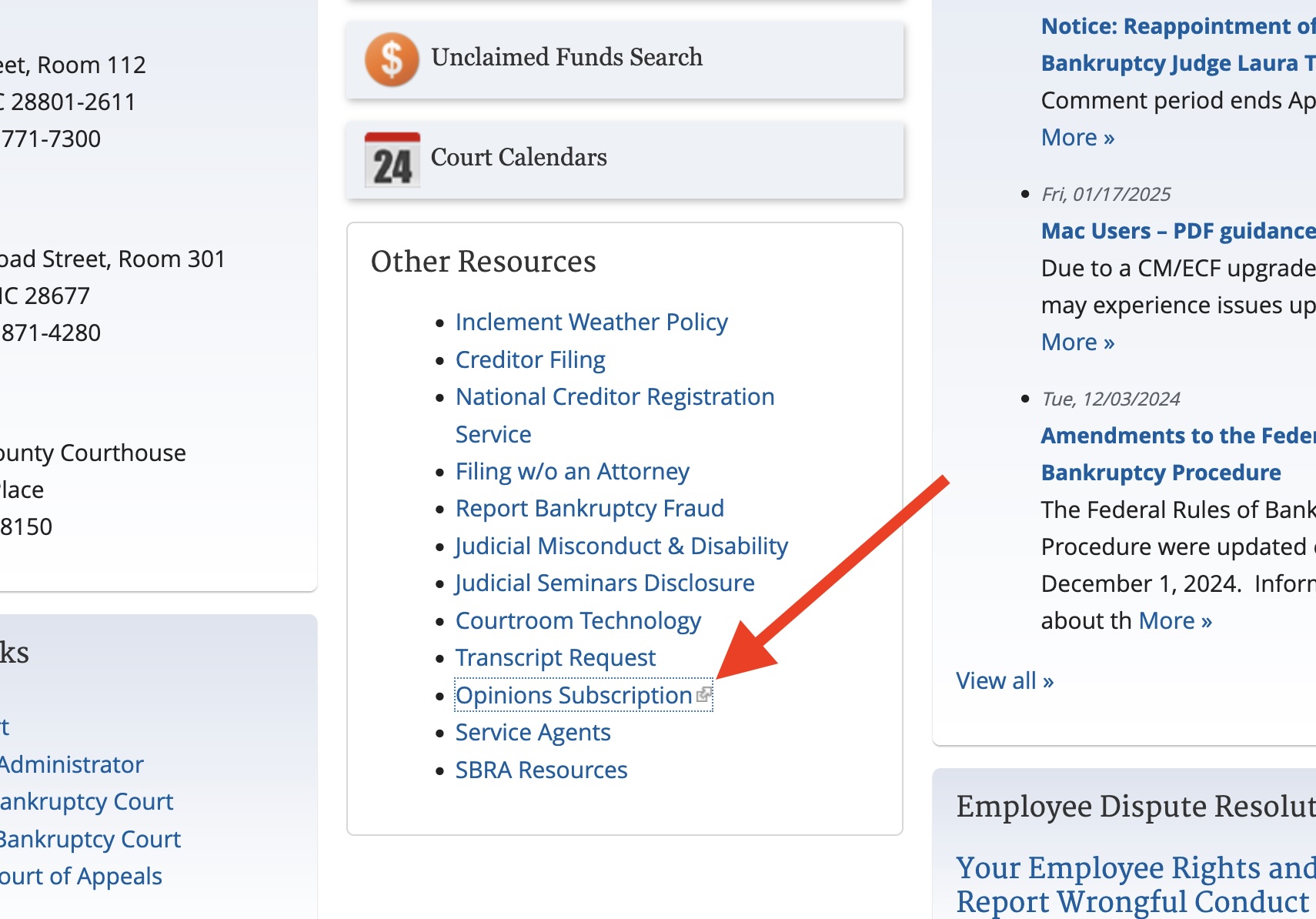View all news items

click(1004, 680)
